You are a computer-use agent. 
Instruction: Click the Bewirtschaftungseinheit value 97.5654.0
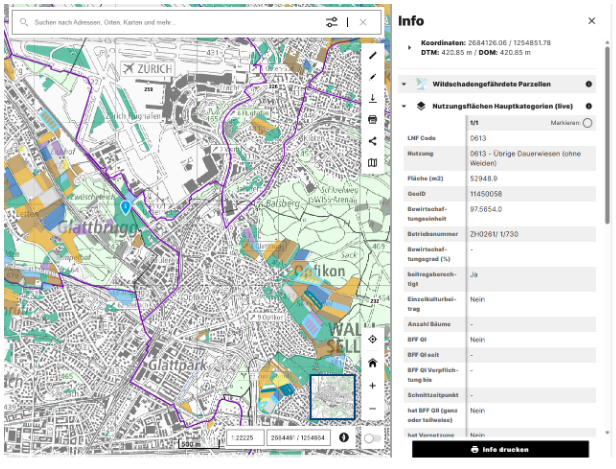[x=486, y=209]
